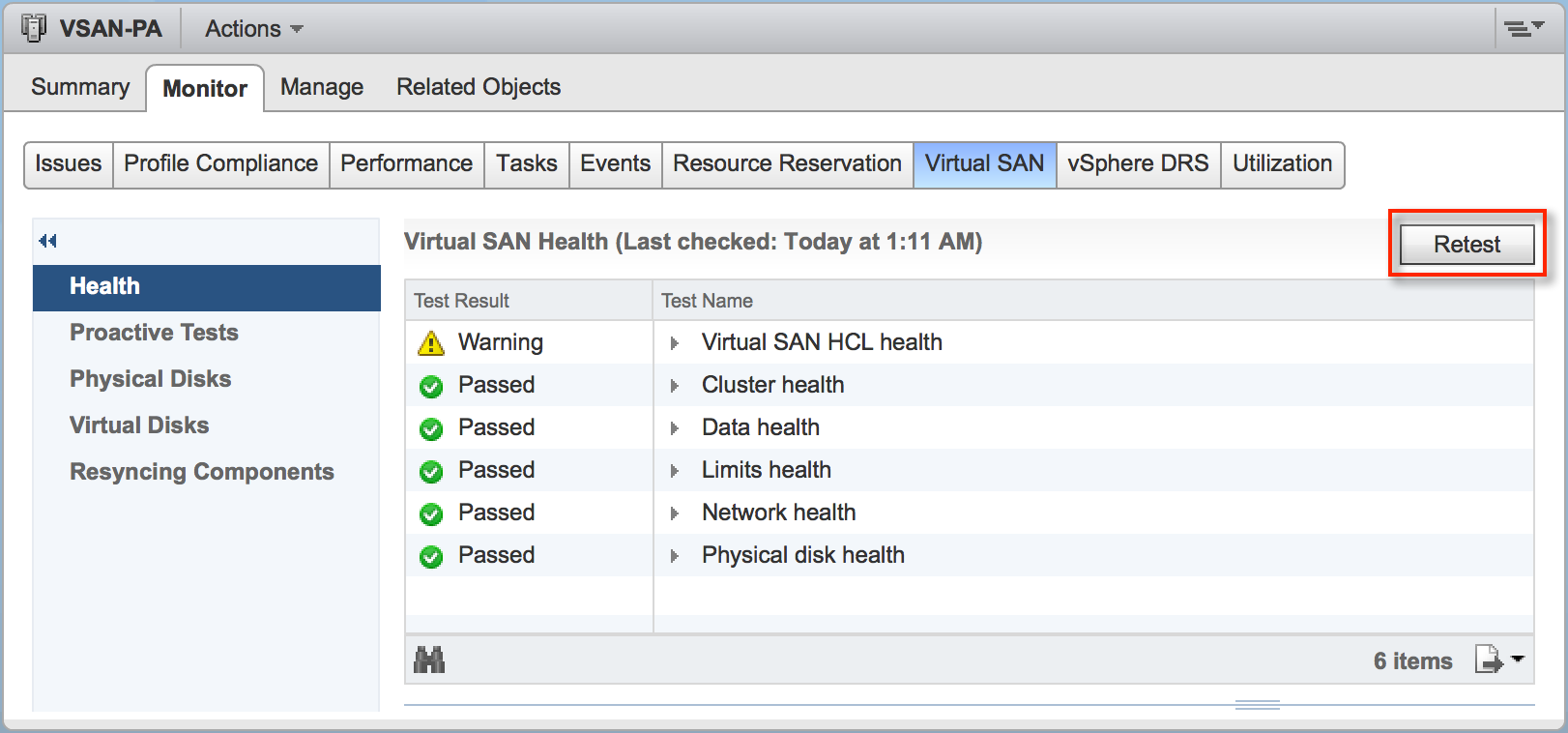The width and height of the screenshot is (1568, 733).
Task: Open the Actions dropdown menu
Action: (253, 29)
